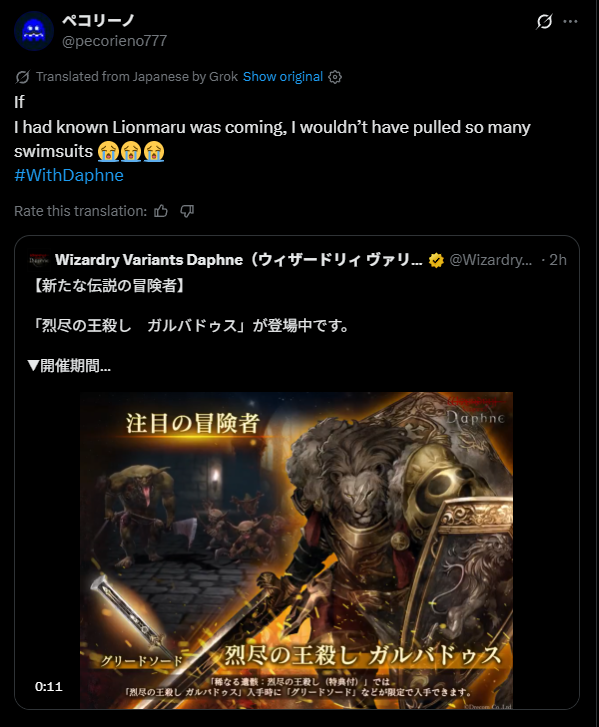Image resolution: width=599 pixels, height=727 pixels.
Task: Click the gold verified badge on quoted account
Action: coord(436,260)
